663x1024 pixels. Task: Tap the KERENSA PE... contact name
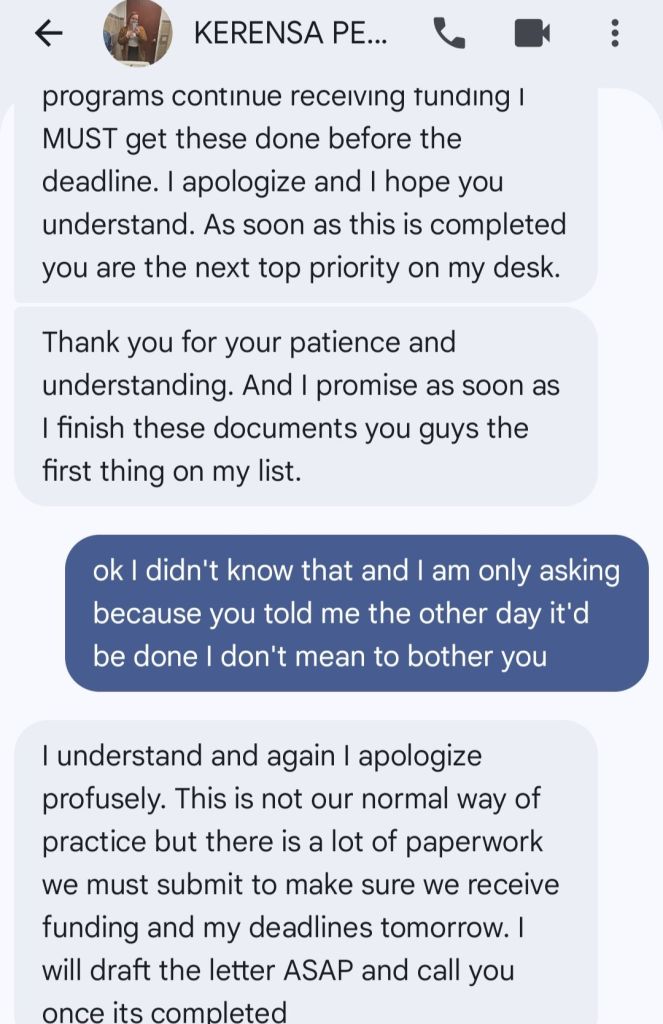(x=291, y=34)
